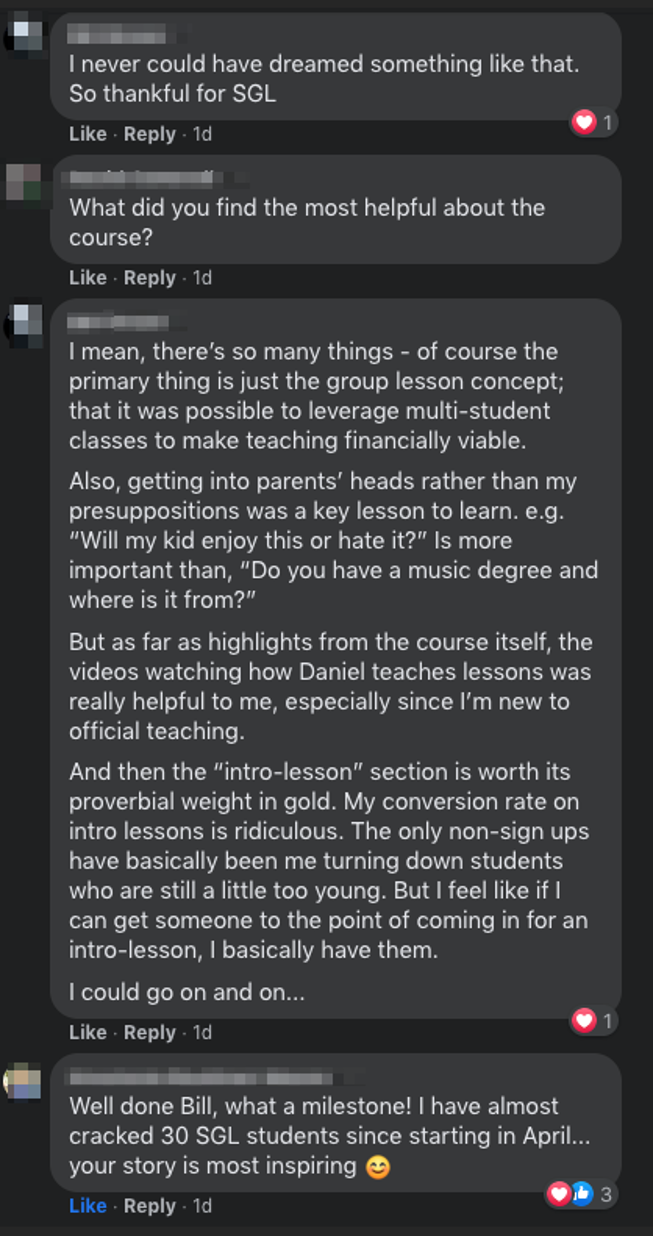Open the avatar of the "most helpful" question commenter

[23, 181]
